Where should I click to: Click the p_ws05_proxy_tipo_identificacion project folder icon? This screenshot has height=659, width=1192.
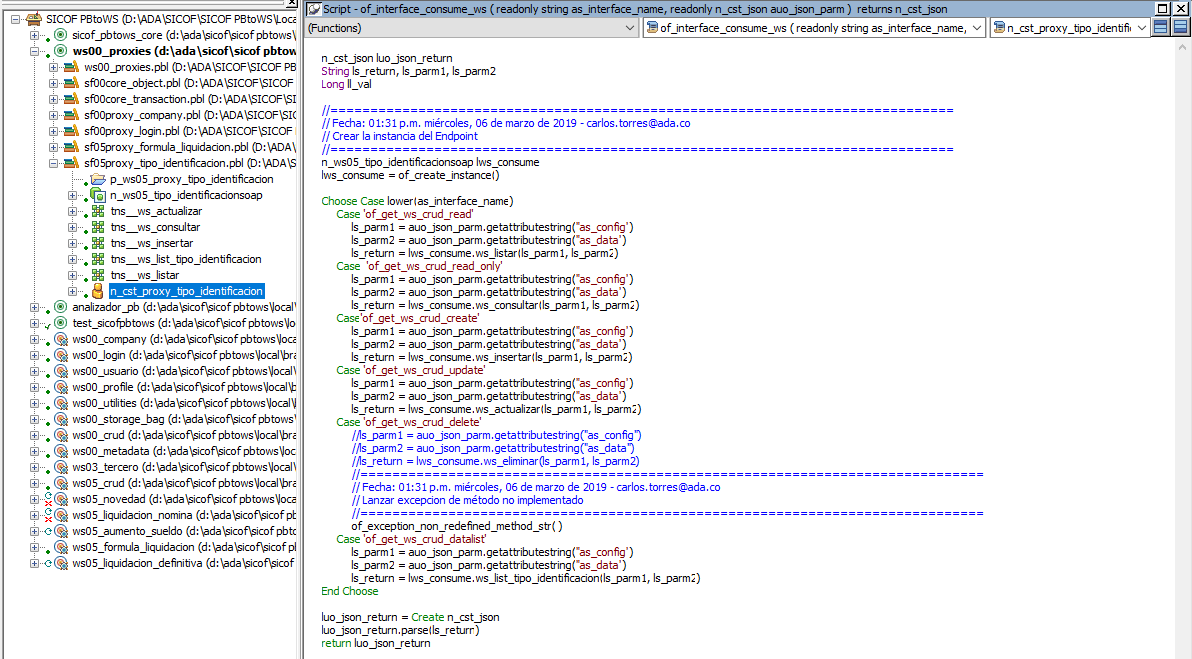pos(97,179)
